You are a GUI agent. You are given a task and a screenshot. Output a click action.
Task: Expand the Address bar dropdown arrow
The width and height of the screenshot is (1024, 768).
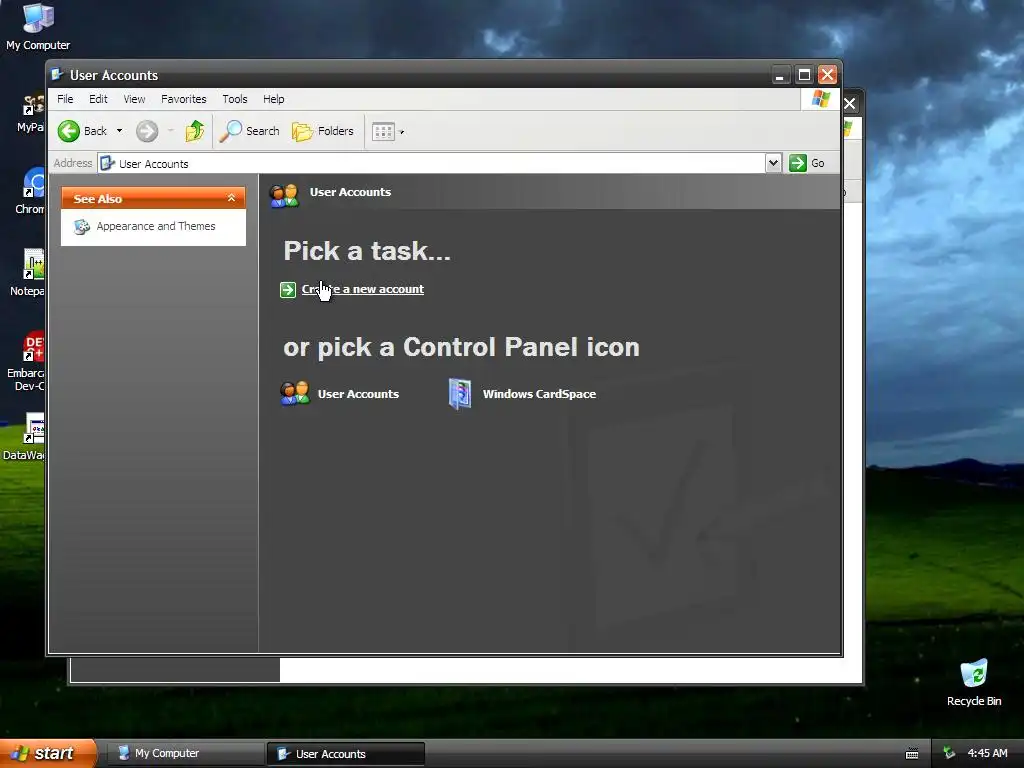pyautogui.click(x=773, y=163)
